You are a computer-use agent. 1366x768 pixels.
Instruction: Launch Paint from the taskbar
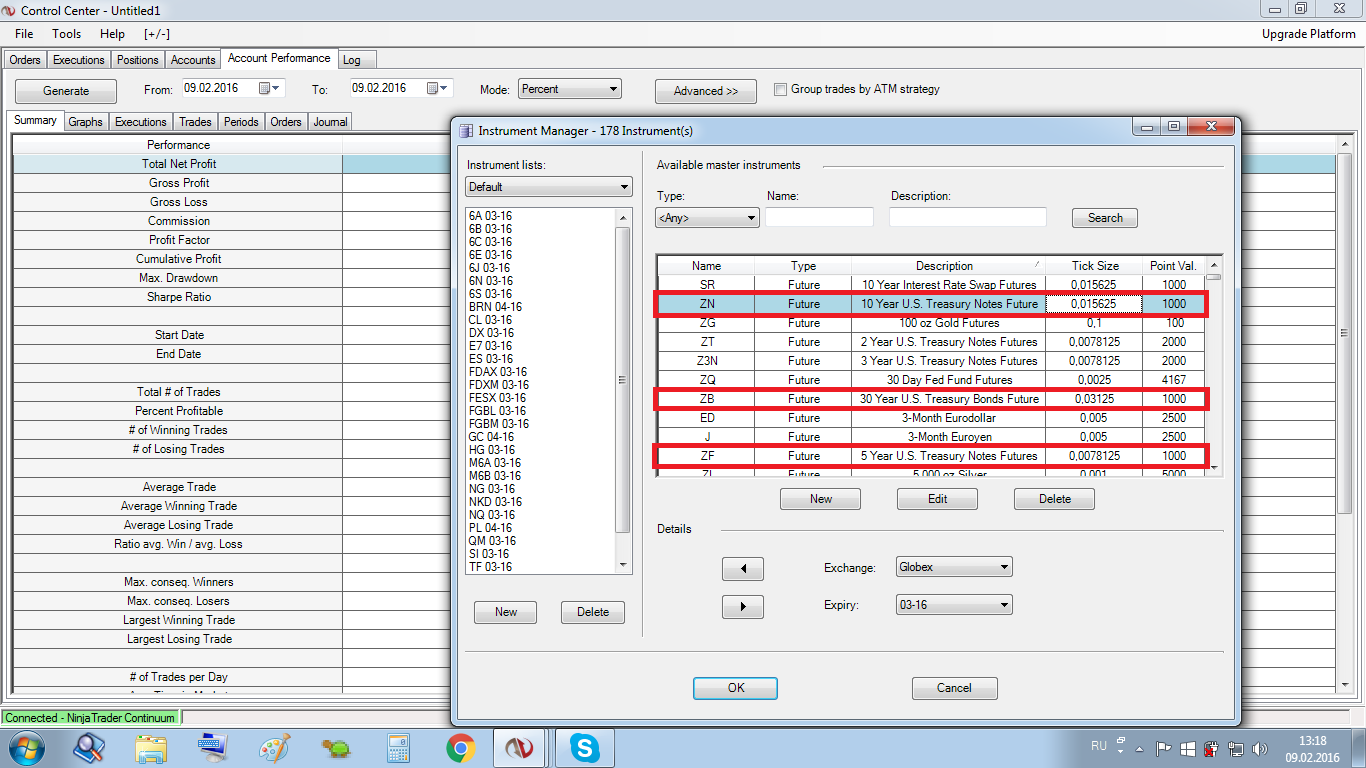(274, 748)
